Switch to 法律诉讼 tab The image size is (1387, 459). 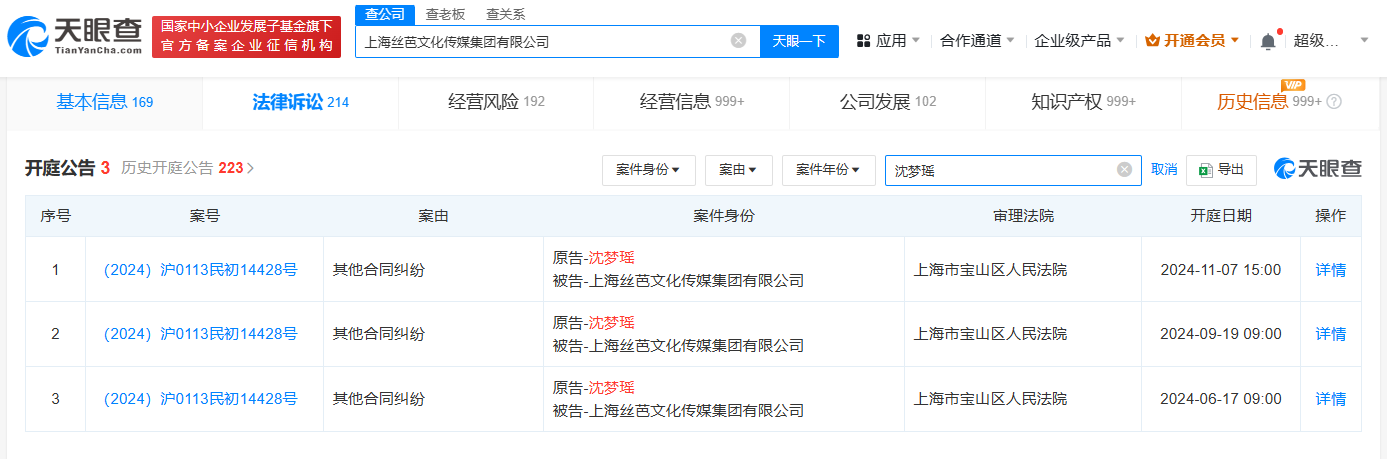click(x=300, y=102)
